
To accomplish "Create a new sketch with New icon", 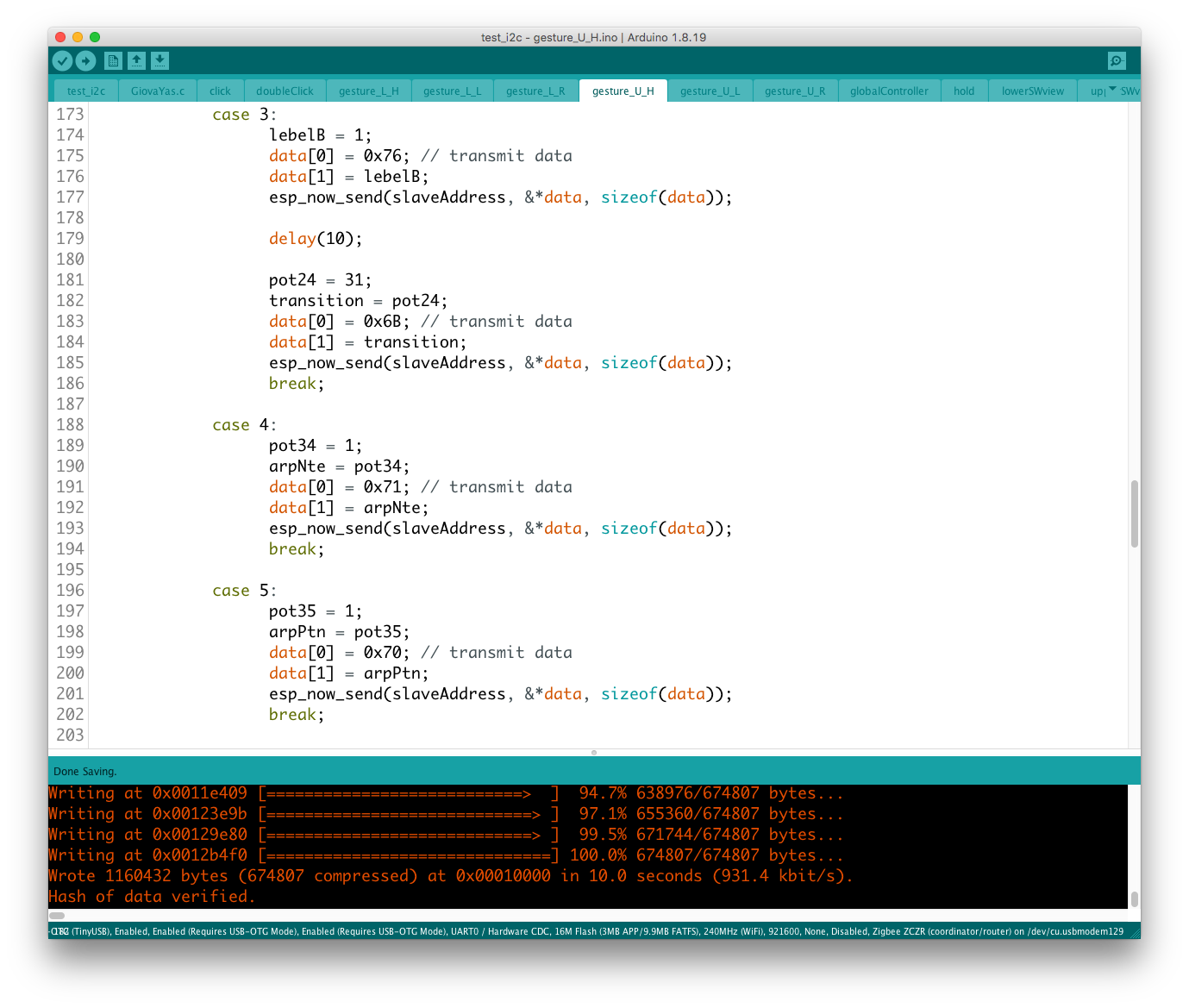I will point(113,60).
